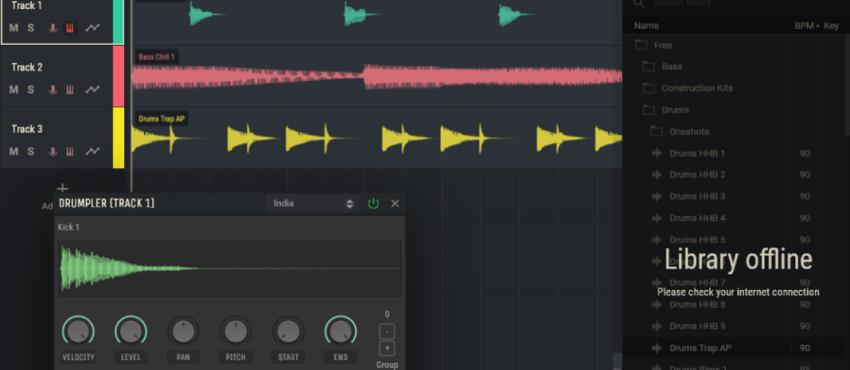
Task: Select the Track 2 name label
Action: coord(27,68)
